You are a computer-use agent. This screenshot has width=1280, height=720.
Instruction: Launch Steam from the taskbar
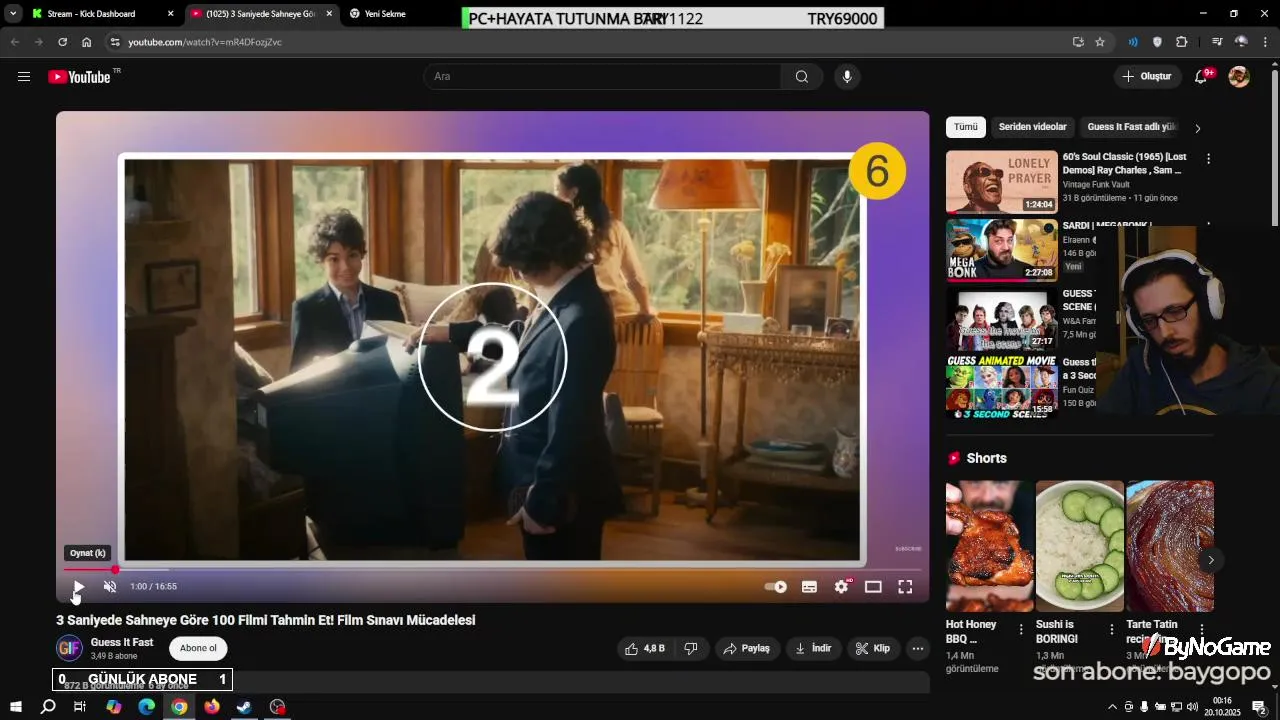click(x=244, y=706)
